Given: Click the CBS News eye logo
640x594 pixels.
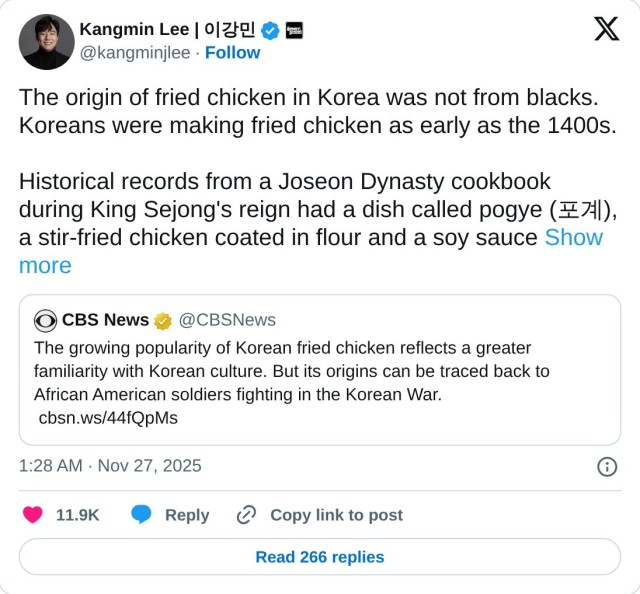Looking at the screenshot, I should [45, 321].
